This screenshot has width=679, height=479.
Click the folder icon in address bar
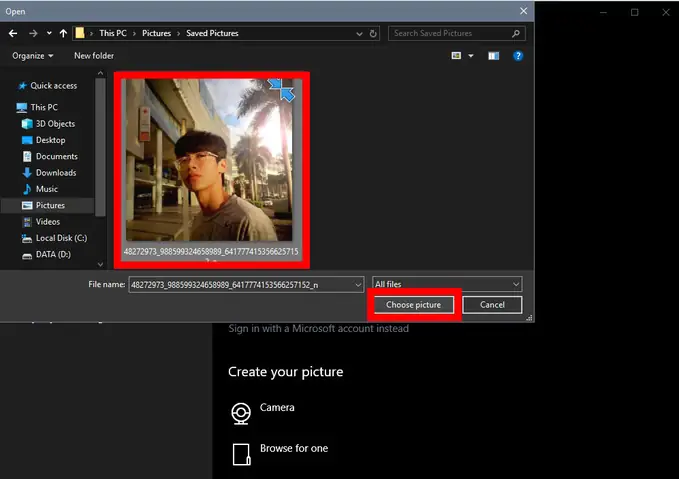click(x=80, y=33)
